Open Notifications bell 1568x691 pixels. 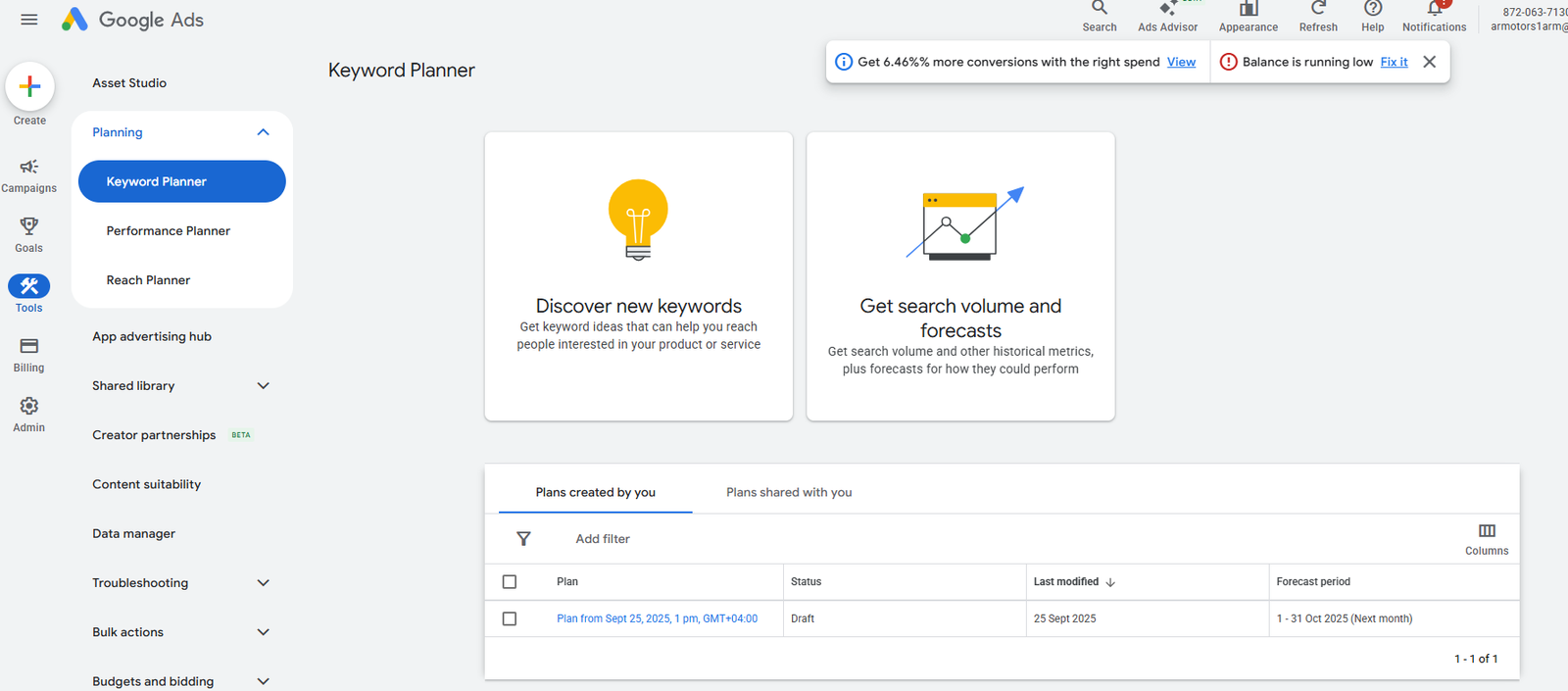[x=1435, y=9]
